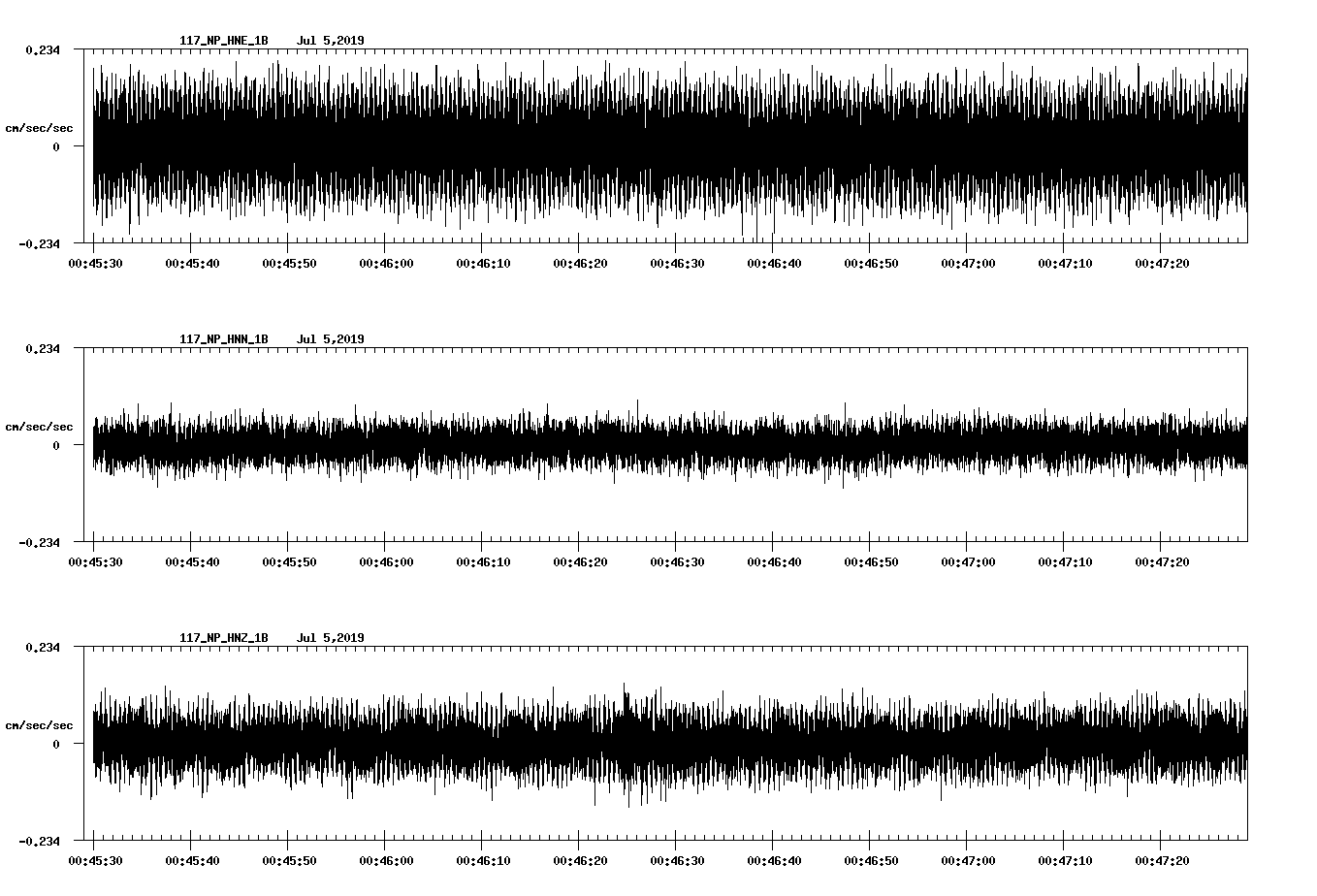Viewport: 1317px width, 896px height.
Task: Click 00:45:50 time label under HNE plot
Action: 289,263
